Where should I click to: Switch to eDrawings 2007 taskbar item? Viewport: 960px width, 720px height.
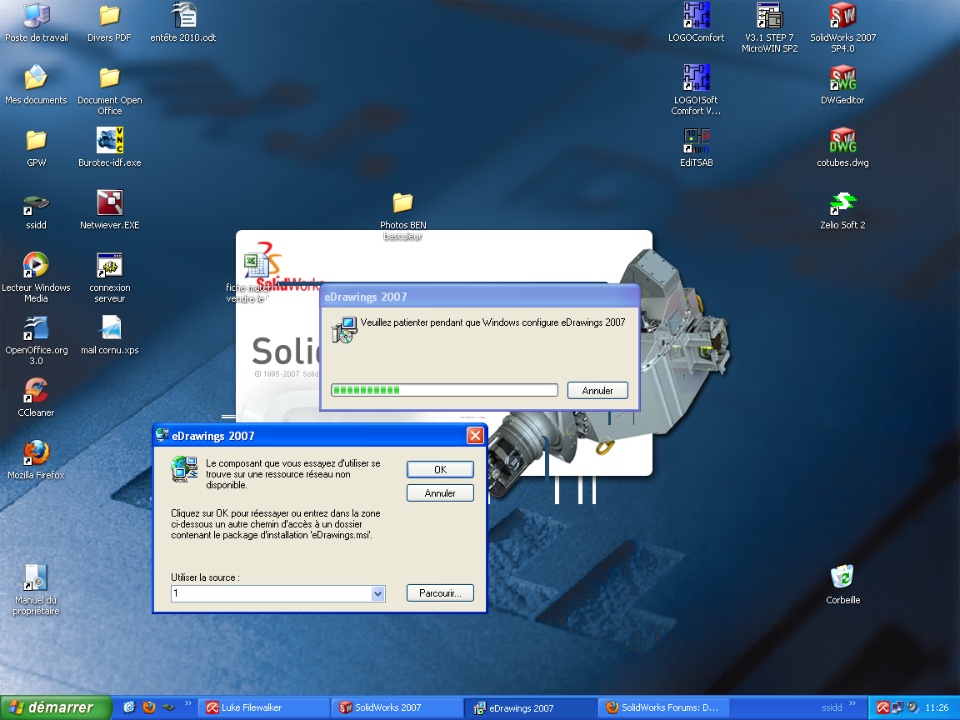point(530,708)
